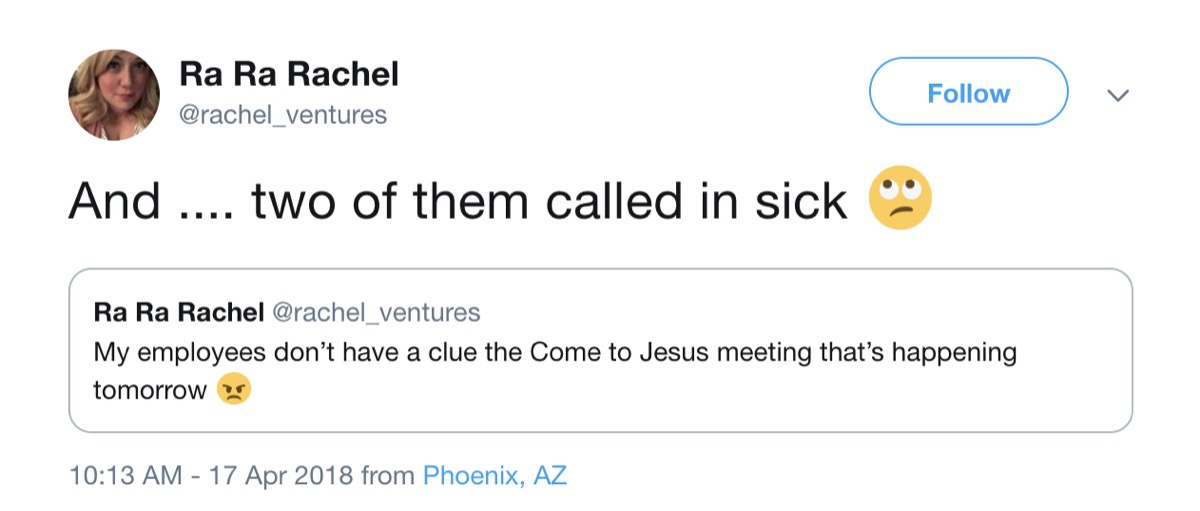Select the gray @rachel_ventures handle inside the quoted tweet
This screenshot has width=1200, height=511.
(376, 312)
